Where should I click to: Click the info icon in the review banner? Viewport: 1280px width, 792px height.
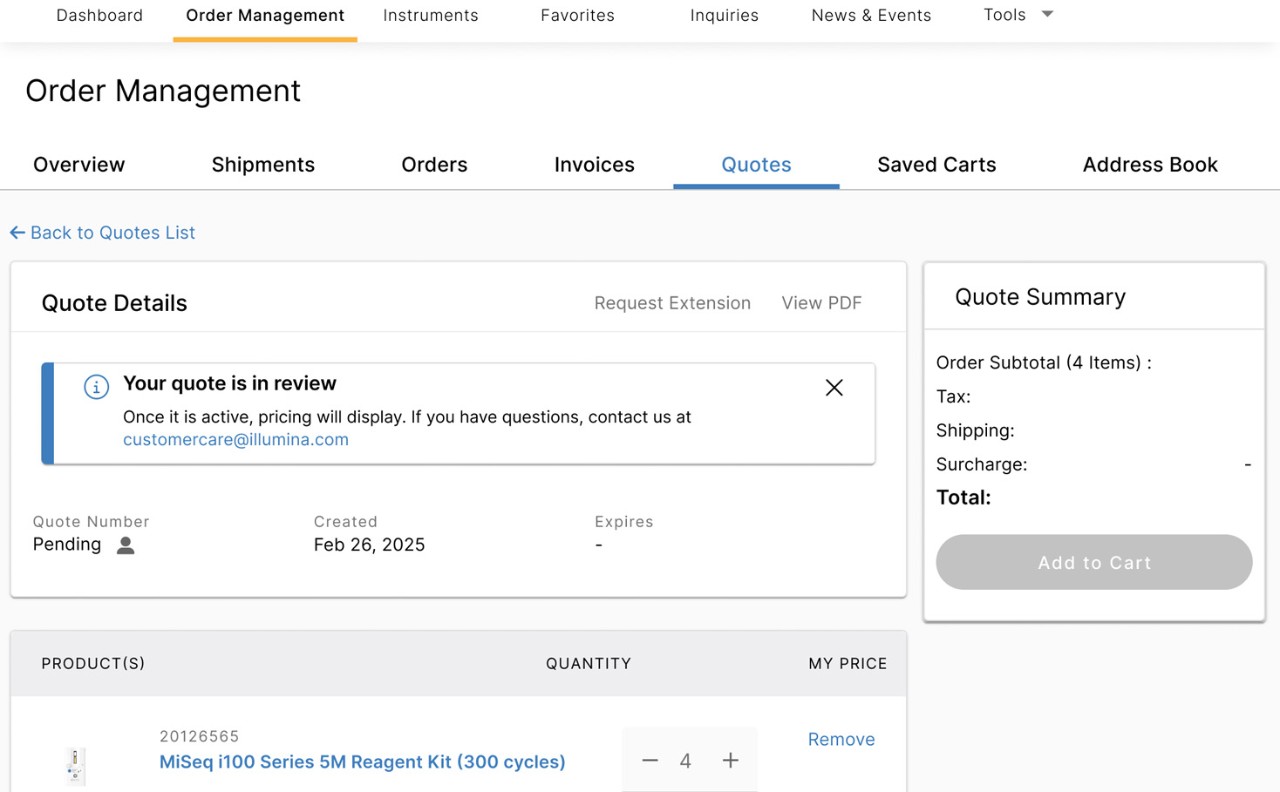pyautogui.click(x=95, y=386)
